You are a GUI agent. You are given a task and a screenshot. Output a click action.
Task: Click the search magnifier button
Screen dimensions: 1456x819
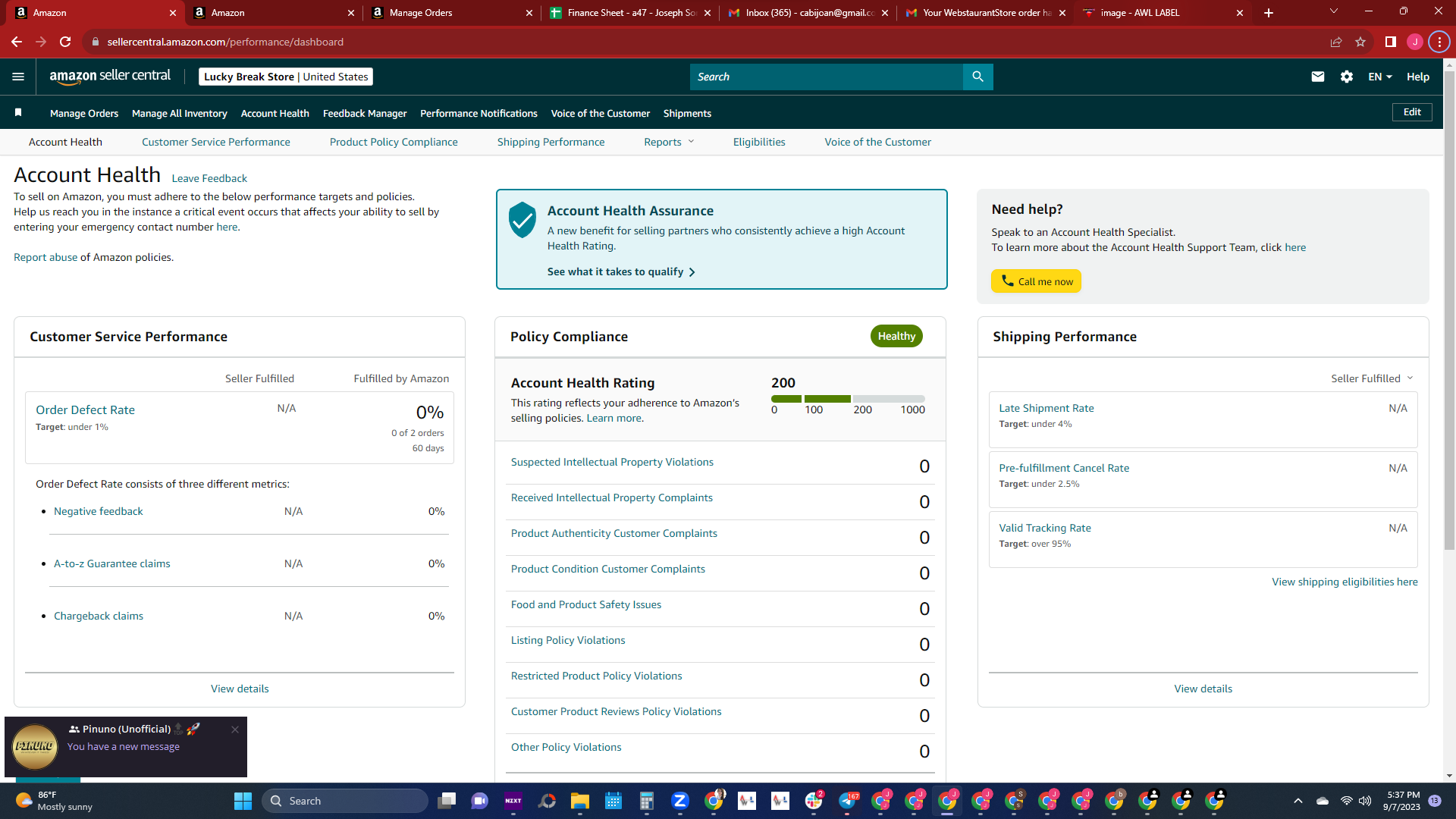977,77
